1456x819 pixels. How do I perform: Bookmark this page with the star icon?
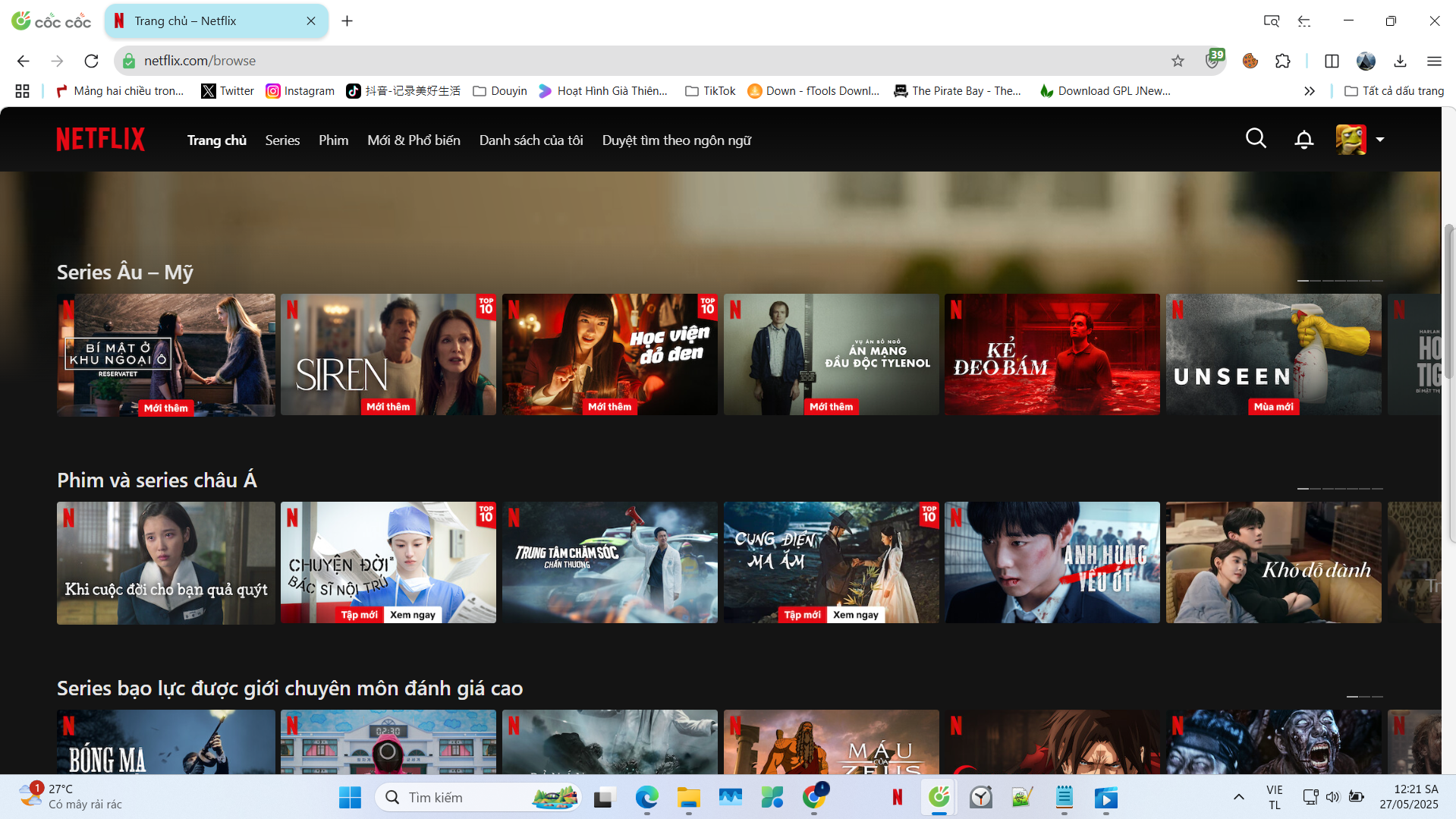tap(1178, 61)
